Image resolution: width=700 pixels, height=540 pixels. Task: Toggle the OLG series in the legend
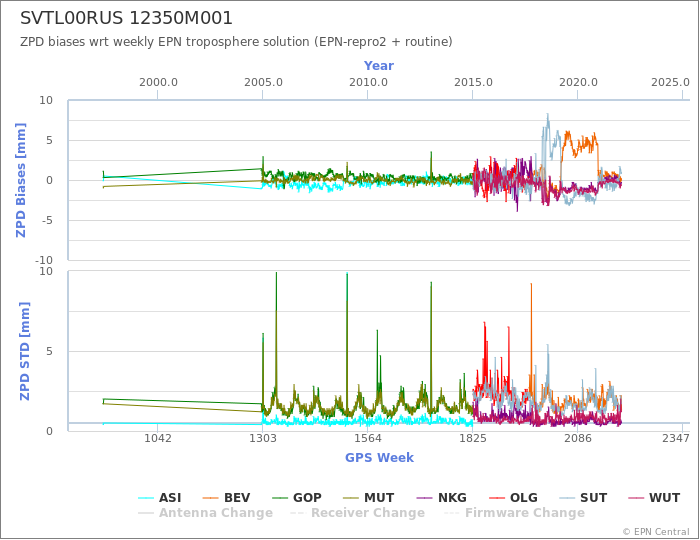pos(513,498)
